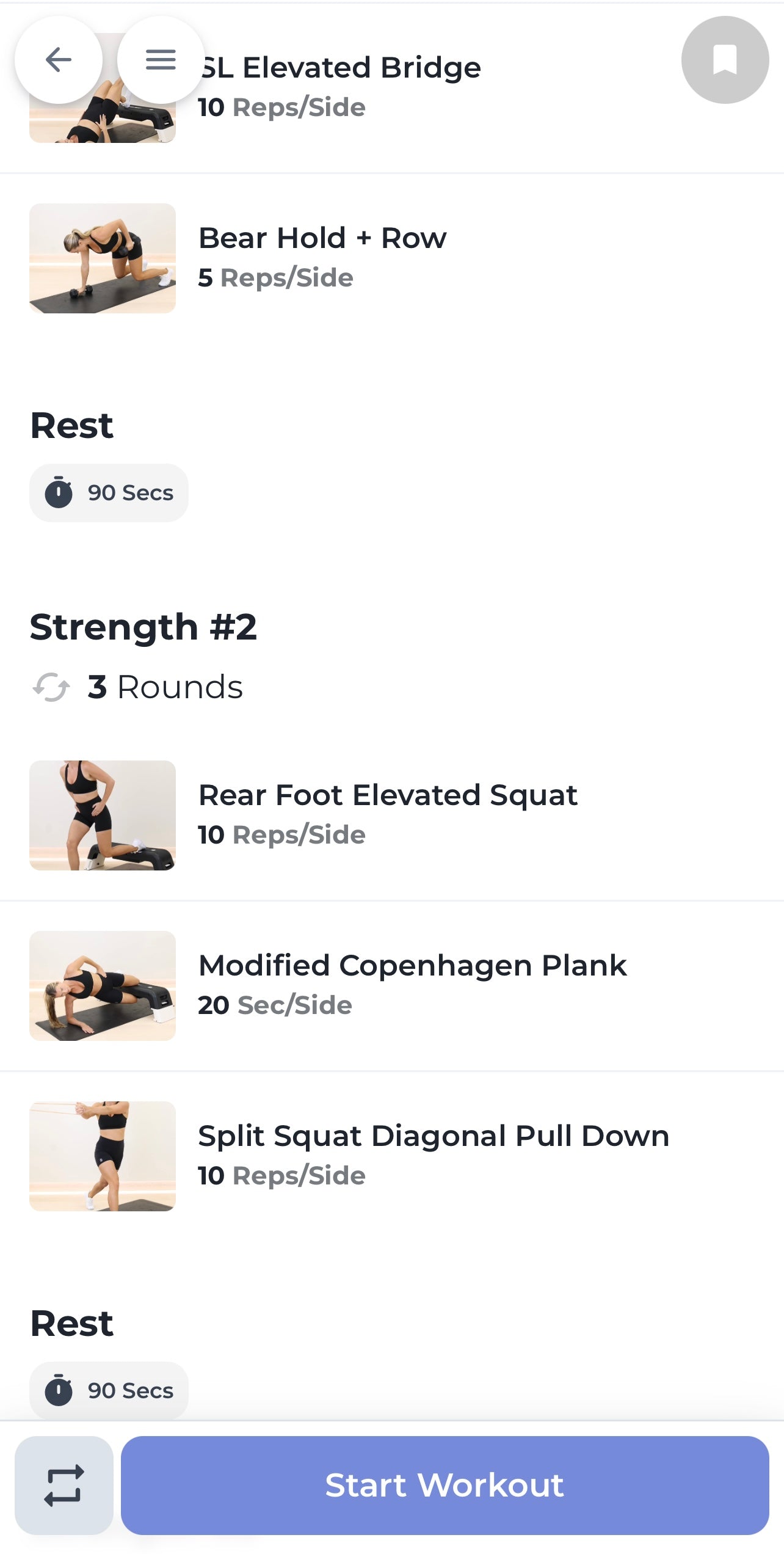View Rear Foot Elevated Squat thumbnail

pos(103,815)
